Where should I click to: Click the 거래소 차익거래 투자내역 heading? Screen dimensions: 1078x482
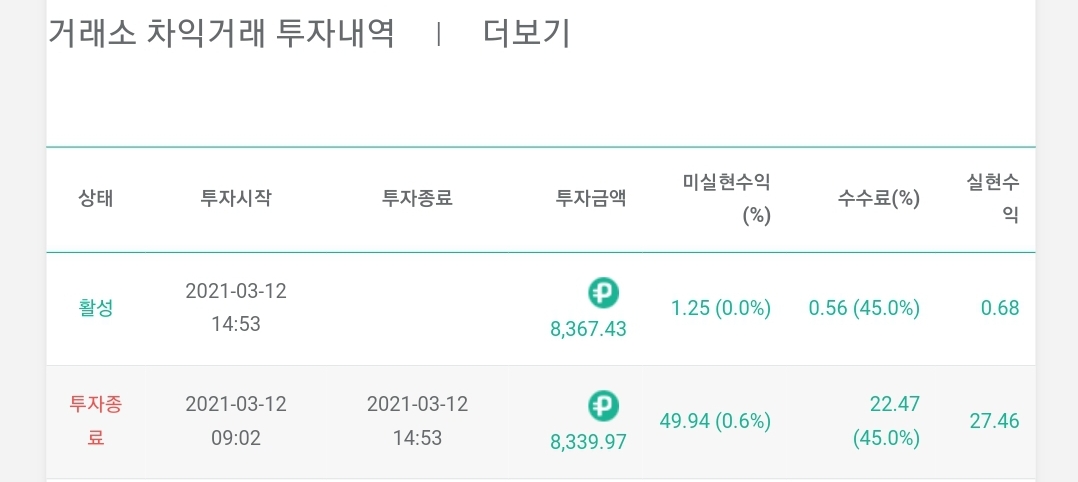221,34
